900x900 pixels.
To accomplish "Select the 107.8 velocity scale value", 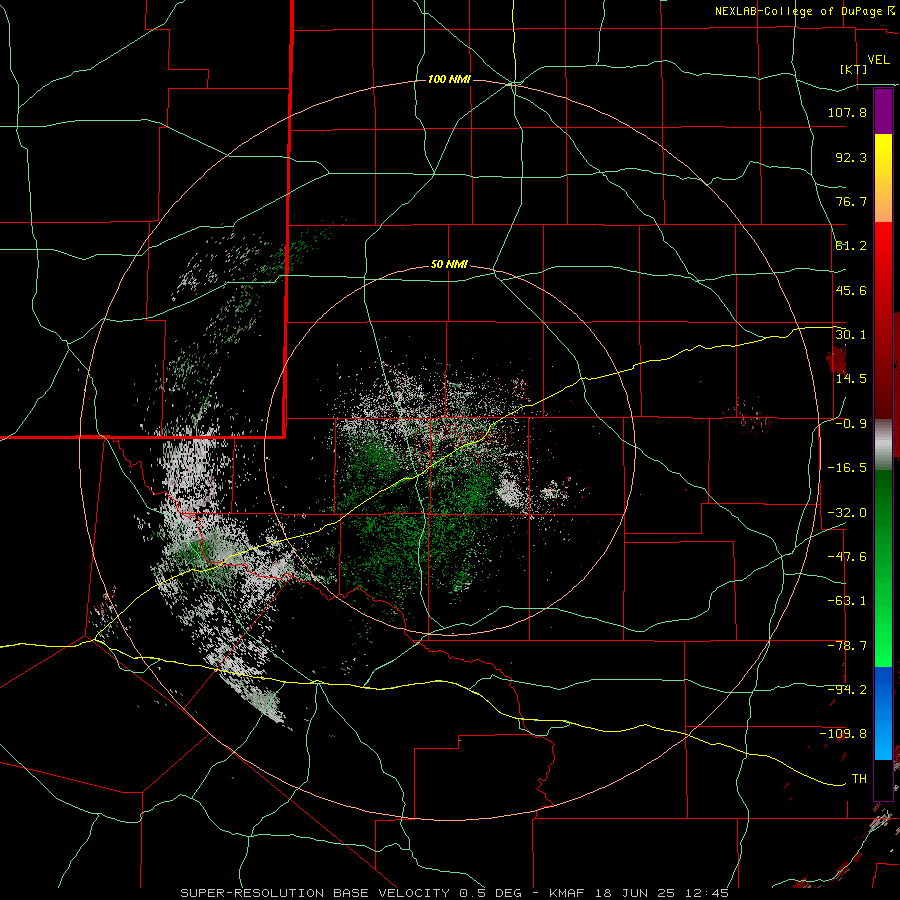I will point(847,112).
